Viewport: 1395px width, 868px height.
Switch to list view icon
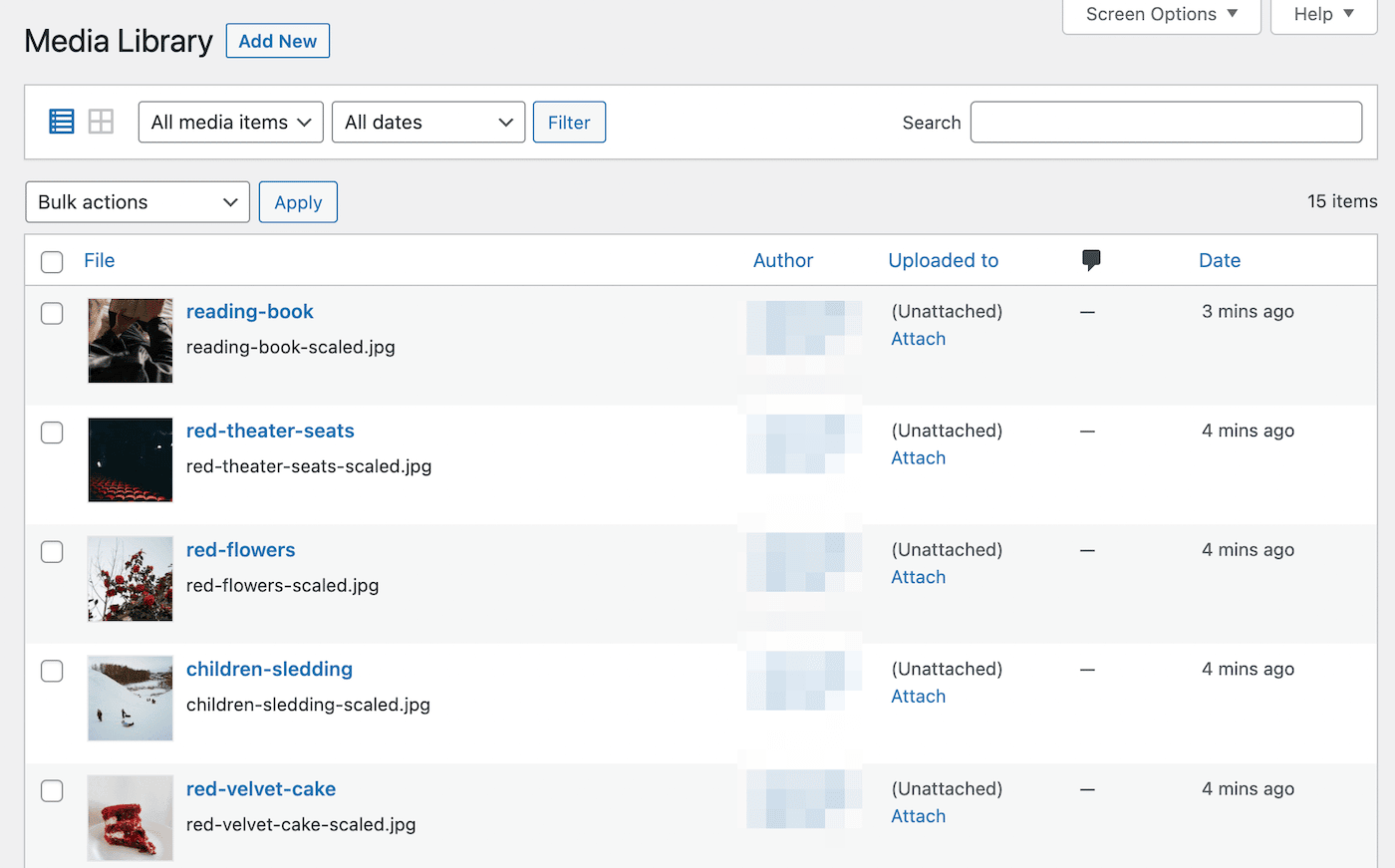62,122
